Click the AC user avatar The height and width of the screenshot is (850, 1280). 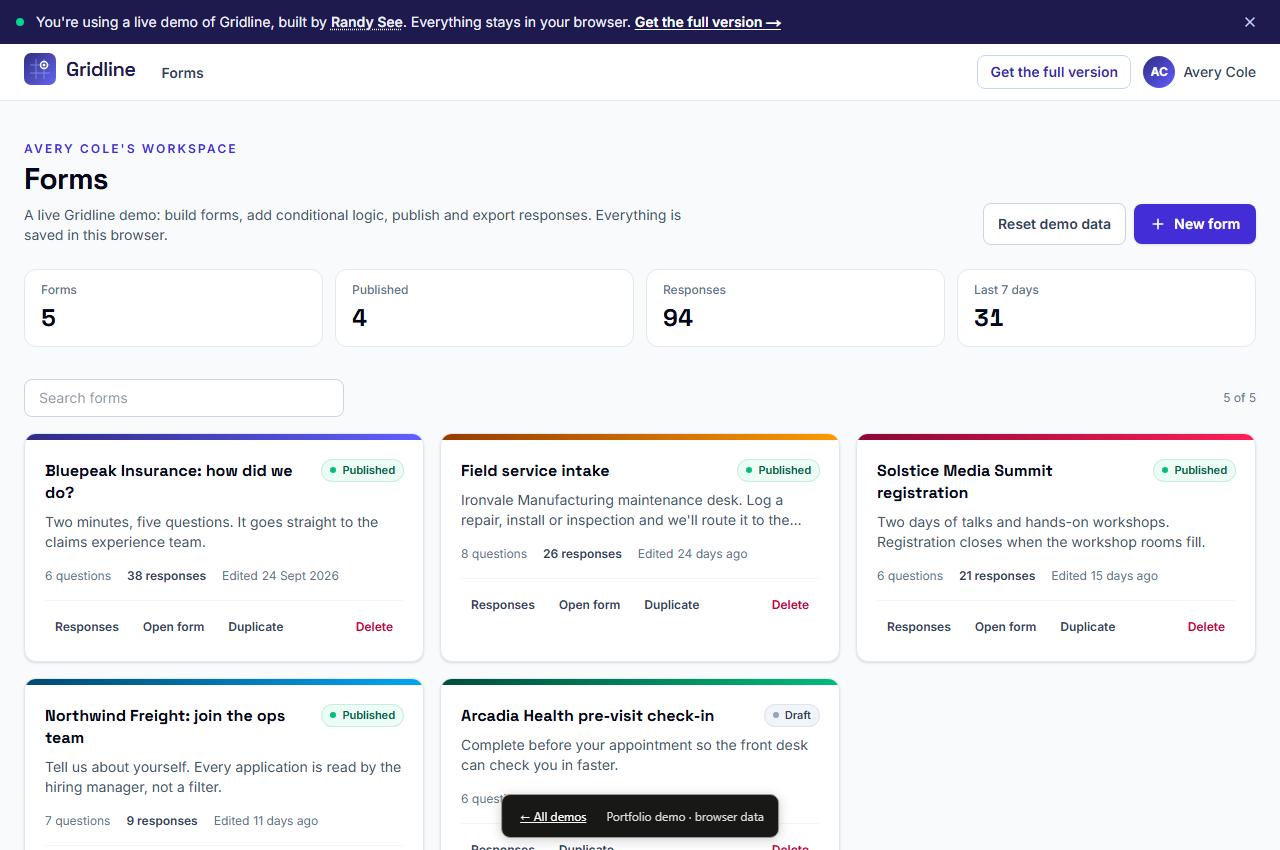[1159, 72]
